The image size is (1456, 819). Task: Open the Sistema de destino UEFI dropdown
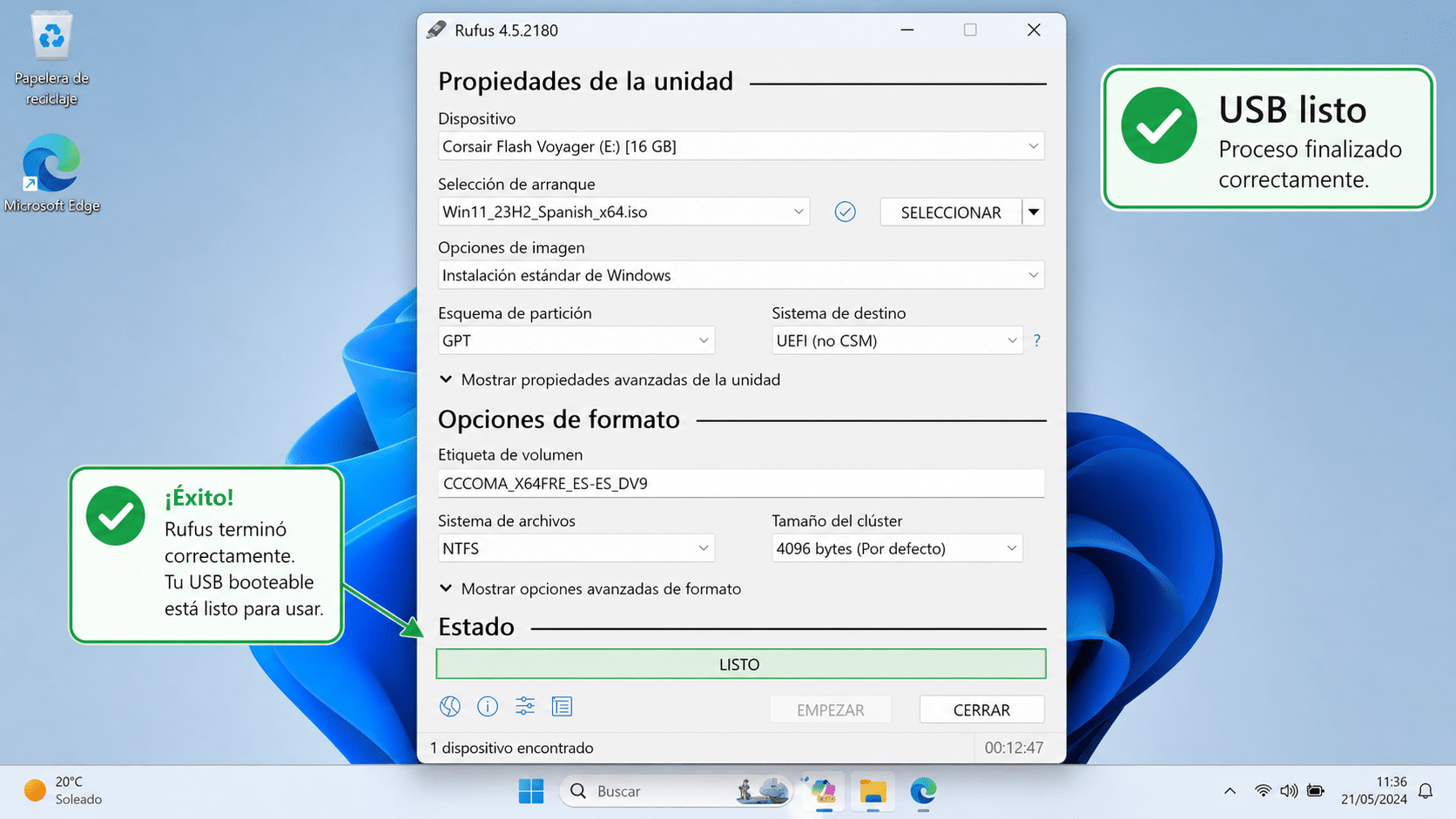coord(897,340)
